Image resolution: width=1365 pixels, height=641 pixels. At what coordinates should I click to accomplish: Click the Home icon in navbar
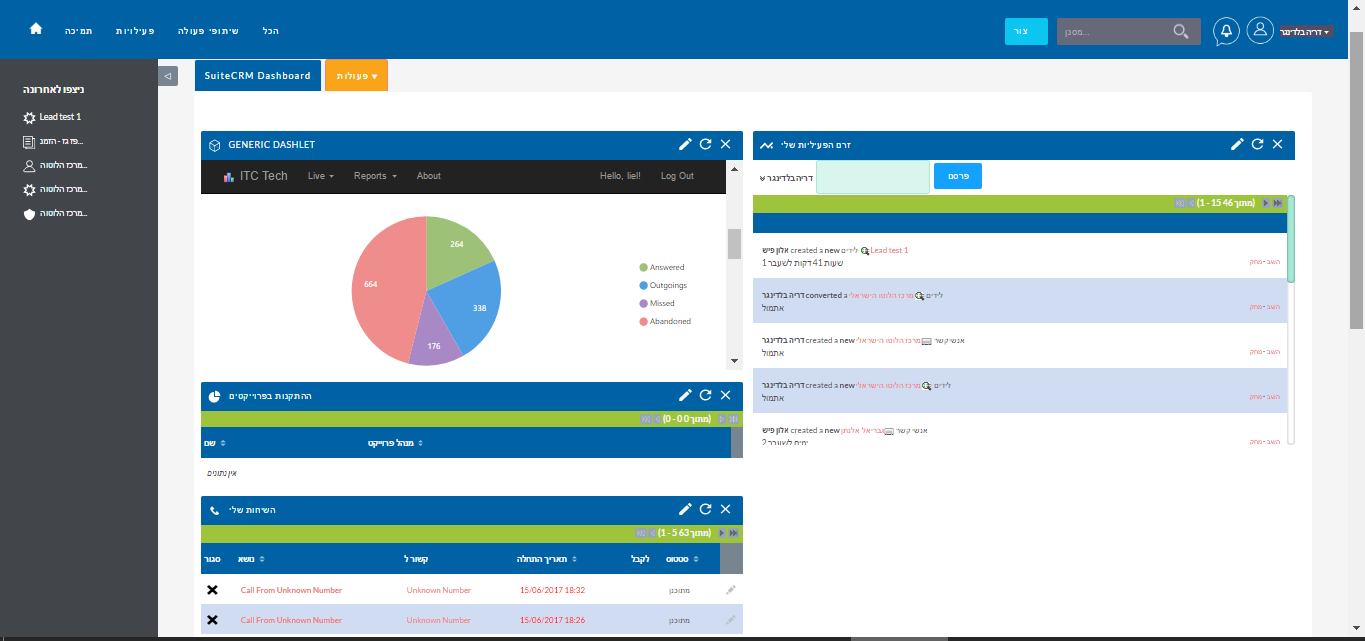click(36, 30)
